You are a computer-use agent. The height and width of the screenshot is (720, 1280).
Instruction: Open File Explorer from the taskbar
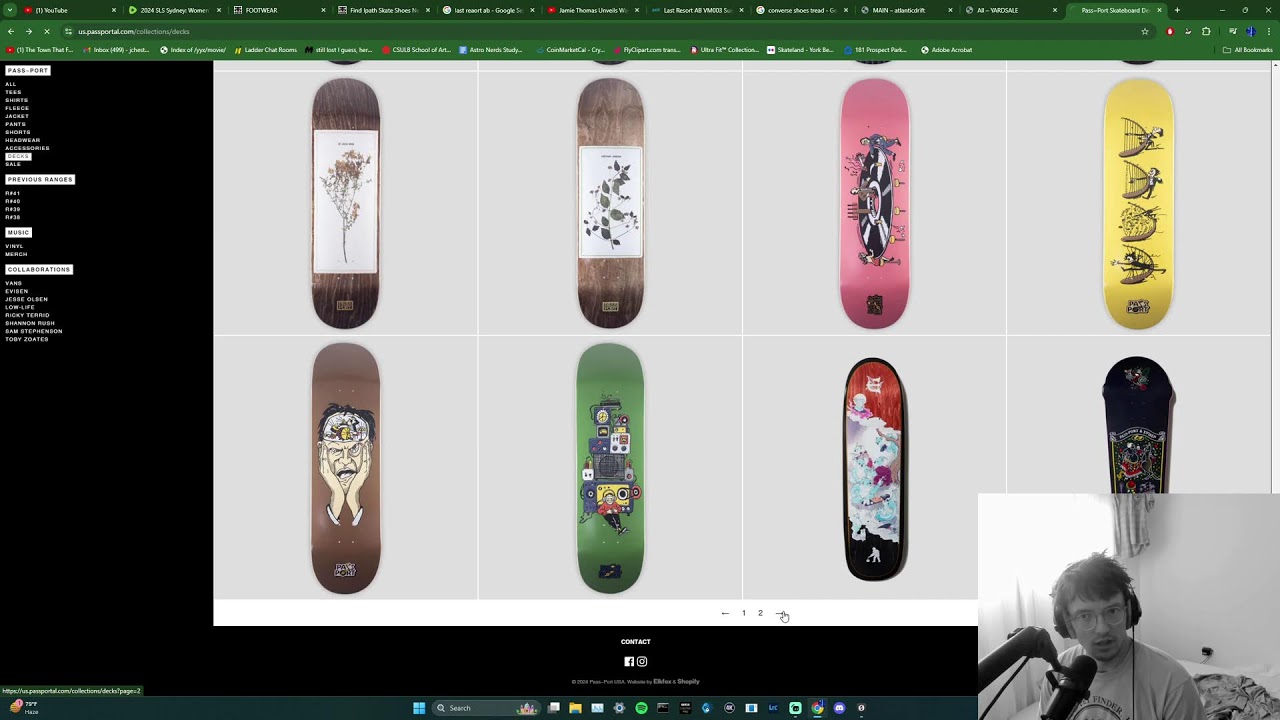tap(575, 708)
